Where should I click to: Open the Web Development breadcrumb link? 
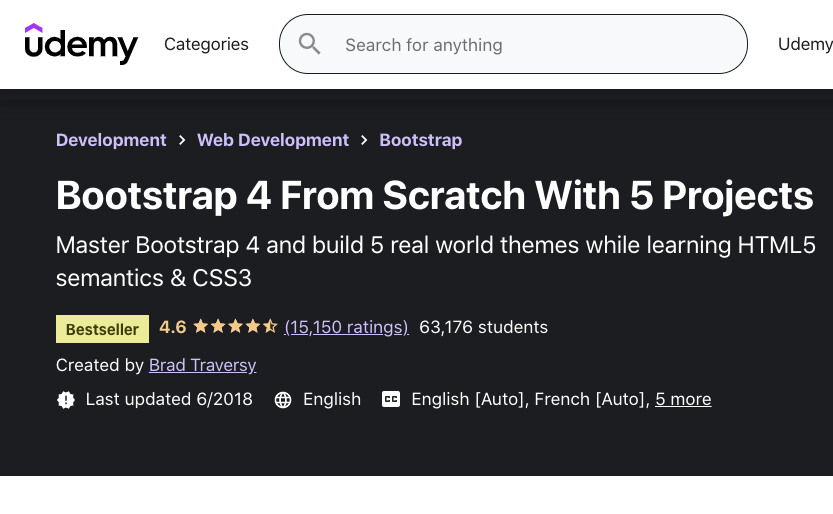click(273, 140)
